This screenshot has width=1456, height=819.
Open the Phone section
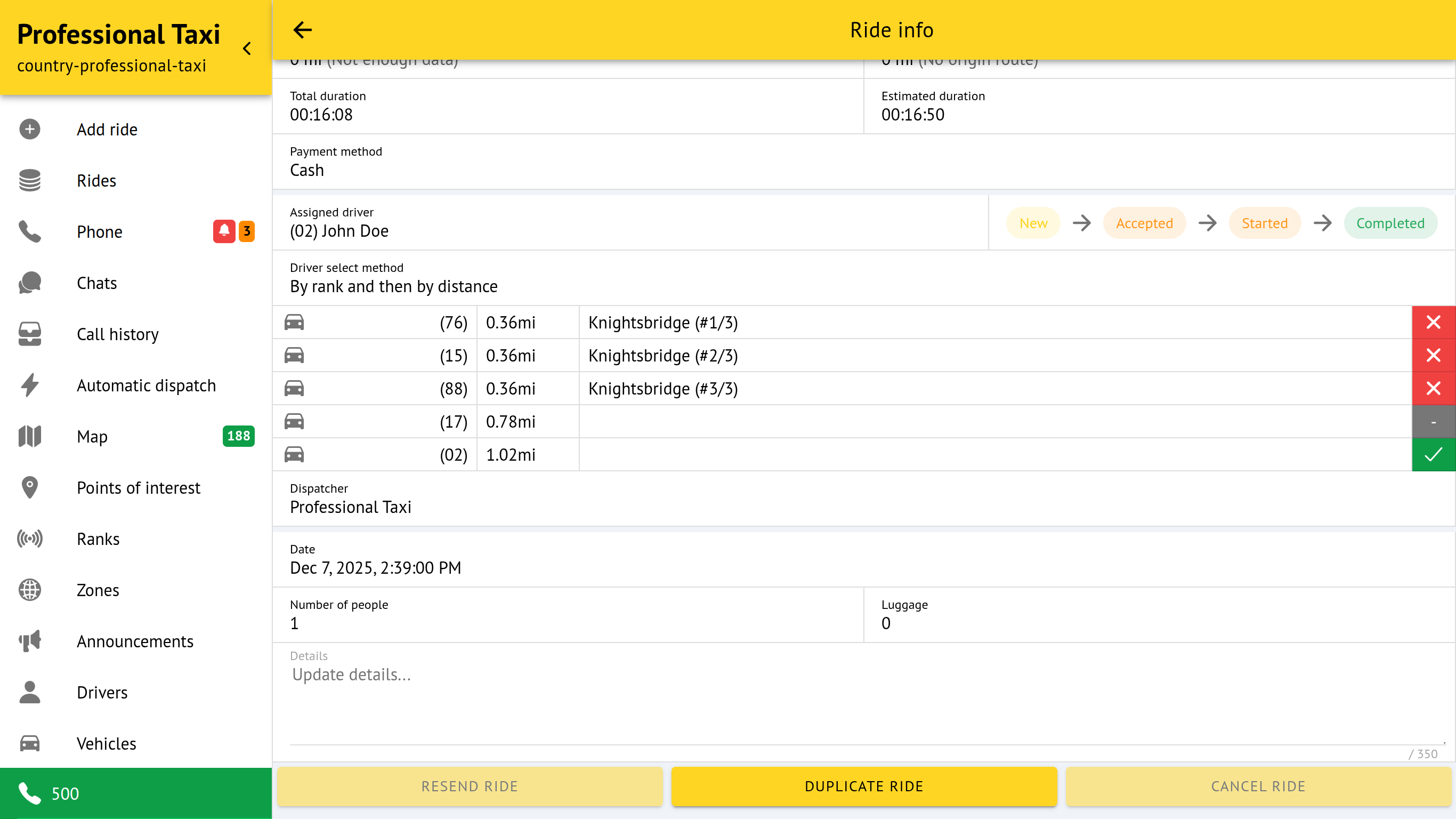point(100,232)
